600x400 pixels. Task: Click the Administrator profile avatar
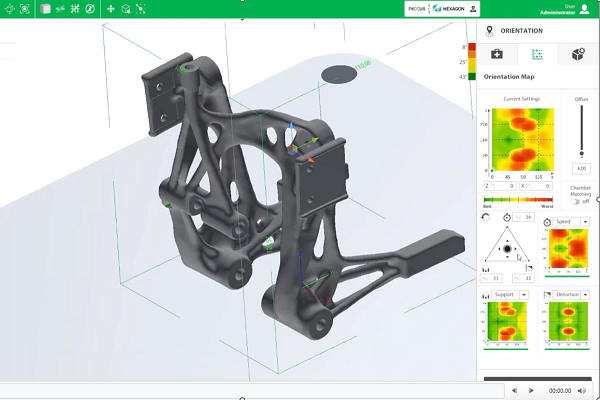point(584,9)
